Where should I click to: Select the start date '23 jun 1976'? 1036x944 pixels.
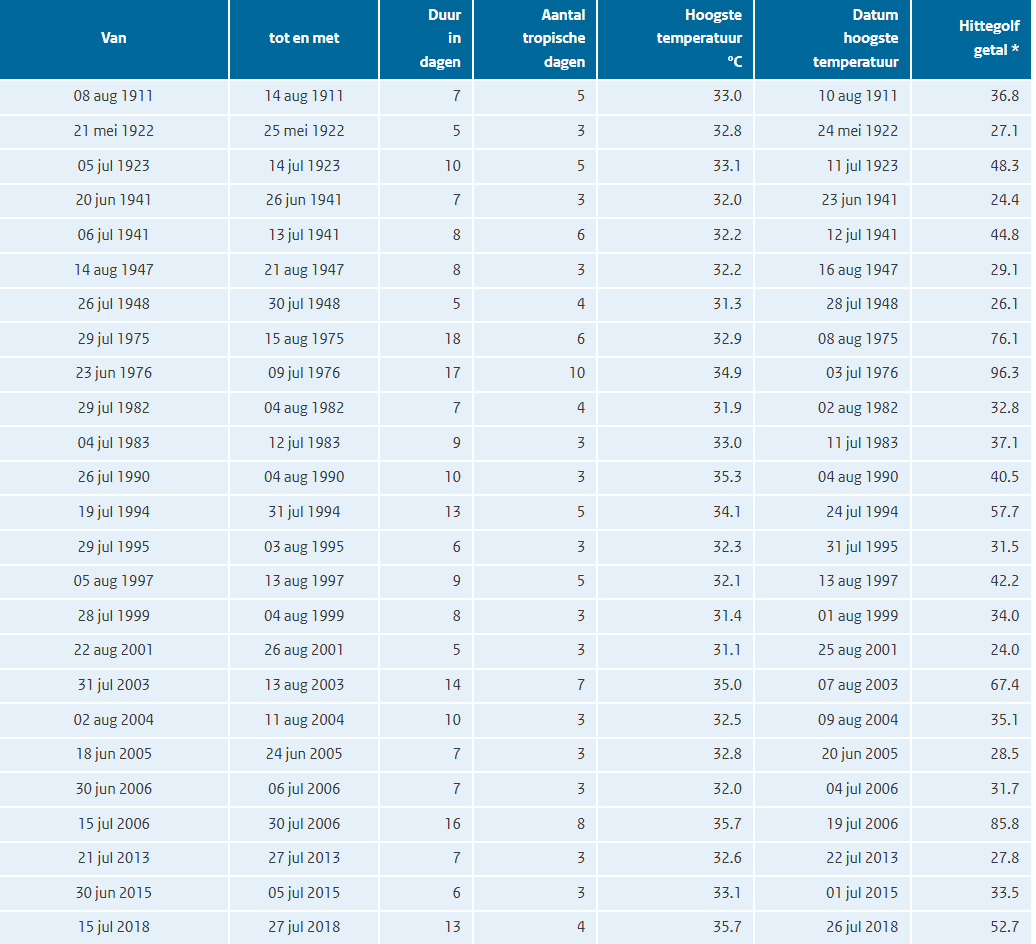(113, 373)
